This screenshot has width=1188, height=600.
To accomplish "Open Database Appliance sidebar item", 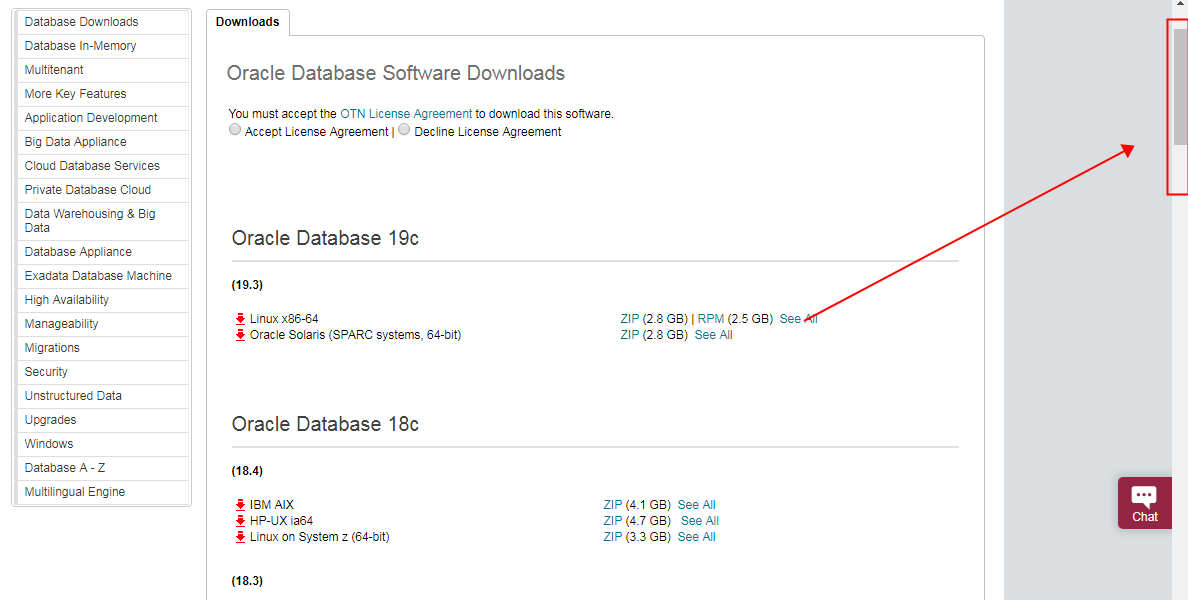I will click(103, 252).
